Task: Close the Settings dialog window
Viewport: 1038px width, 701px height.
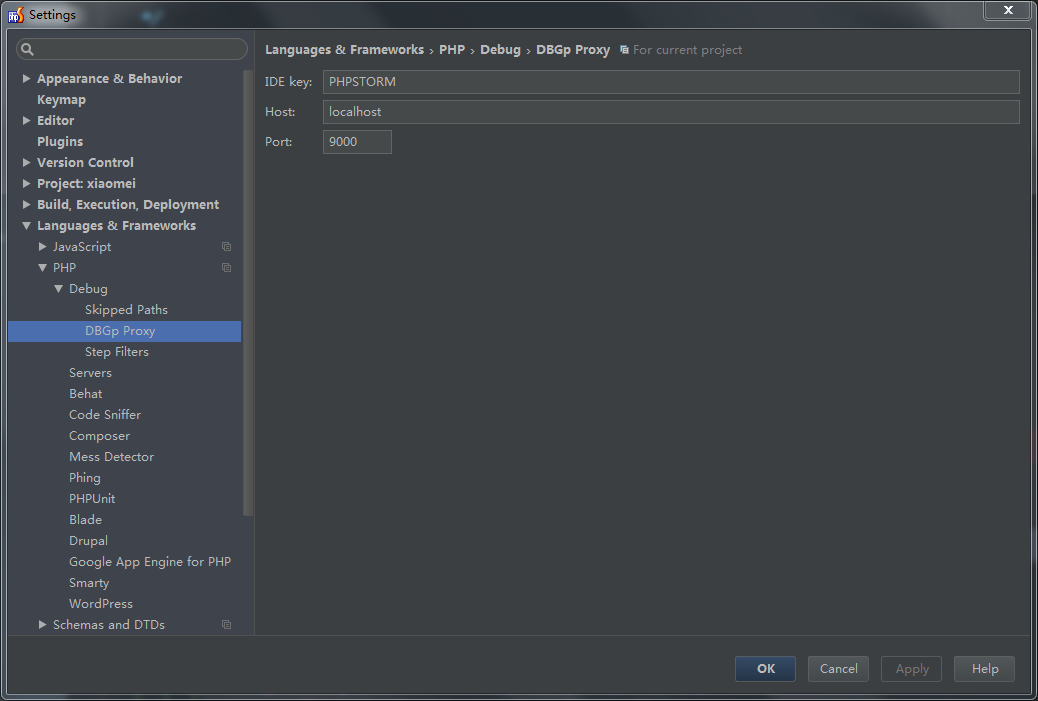Action: (x=1008, y=11)
